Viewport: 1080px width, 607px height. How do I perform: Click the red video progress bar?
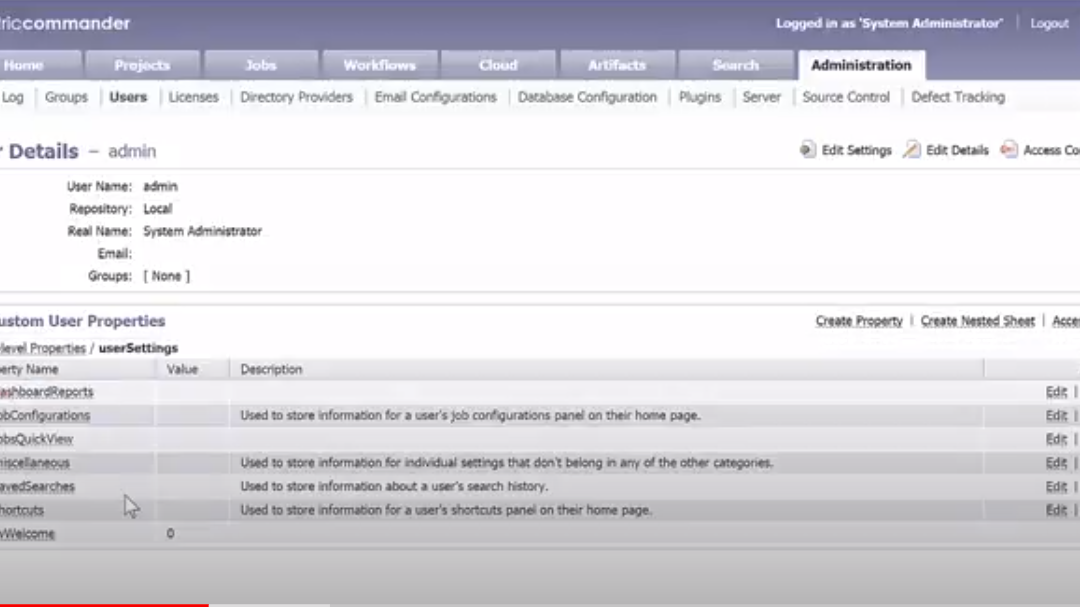104,605
